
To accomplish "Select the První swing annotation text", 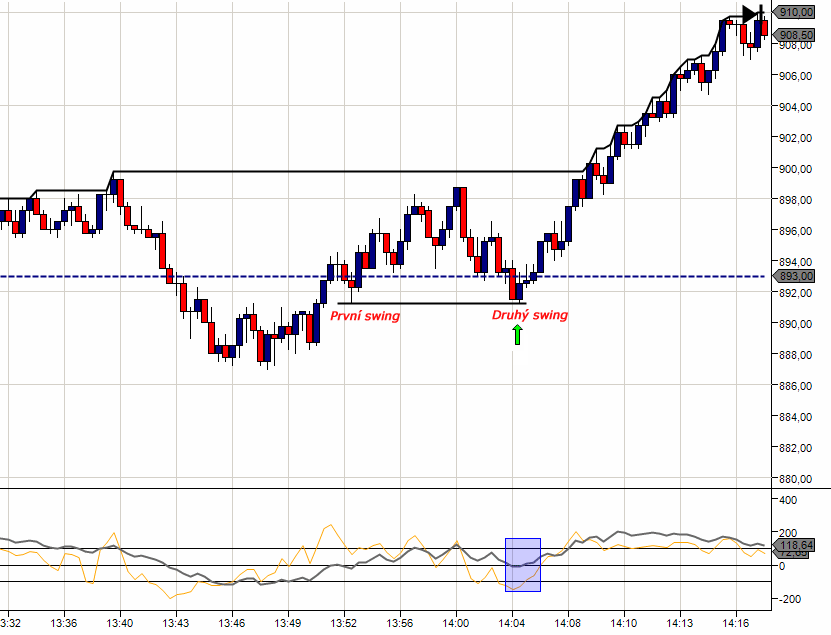I will point(365,316).
